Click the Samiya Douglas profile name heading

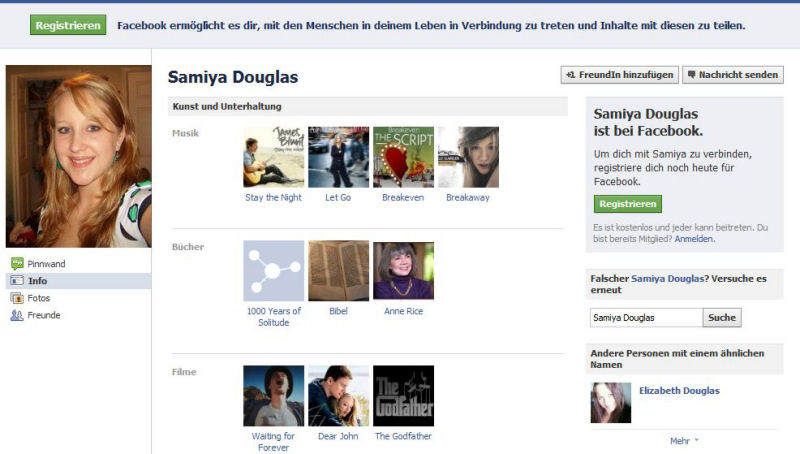pyautogui.click(x=233, y=77)
